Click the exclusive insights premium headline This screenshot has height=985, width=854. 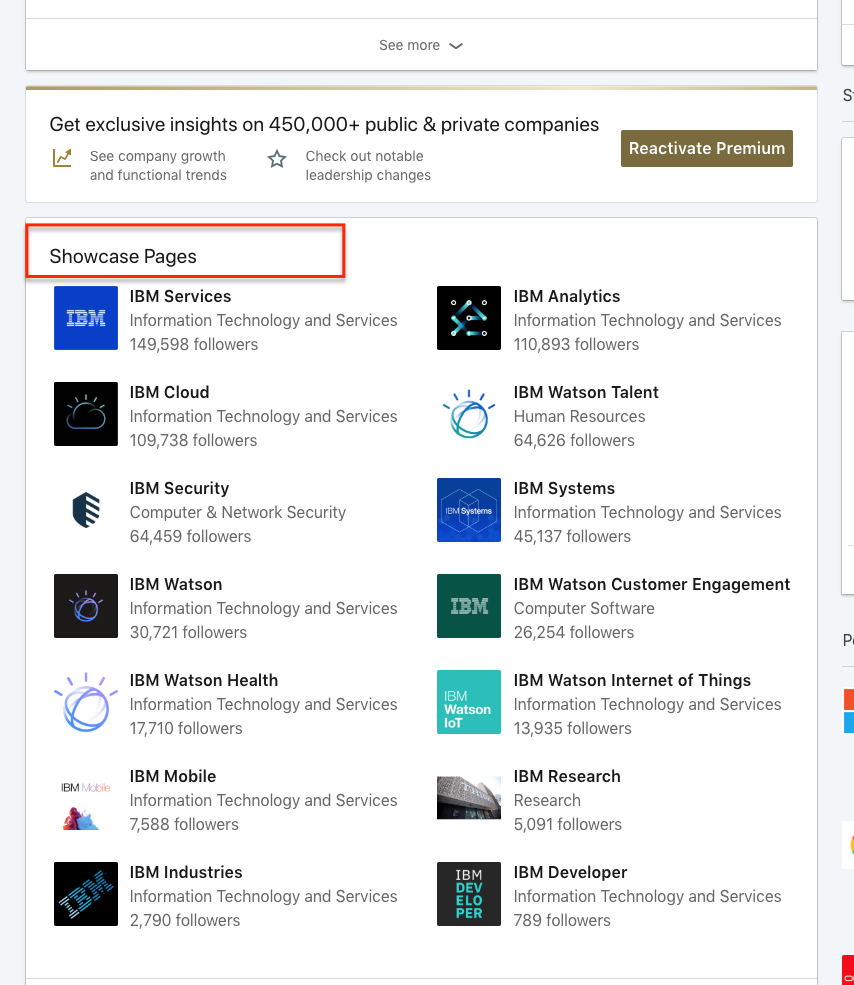pyautogui.click(x=324, y=124)
